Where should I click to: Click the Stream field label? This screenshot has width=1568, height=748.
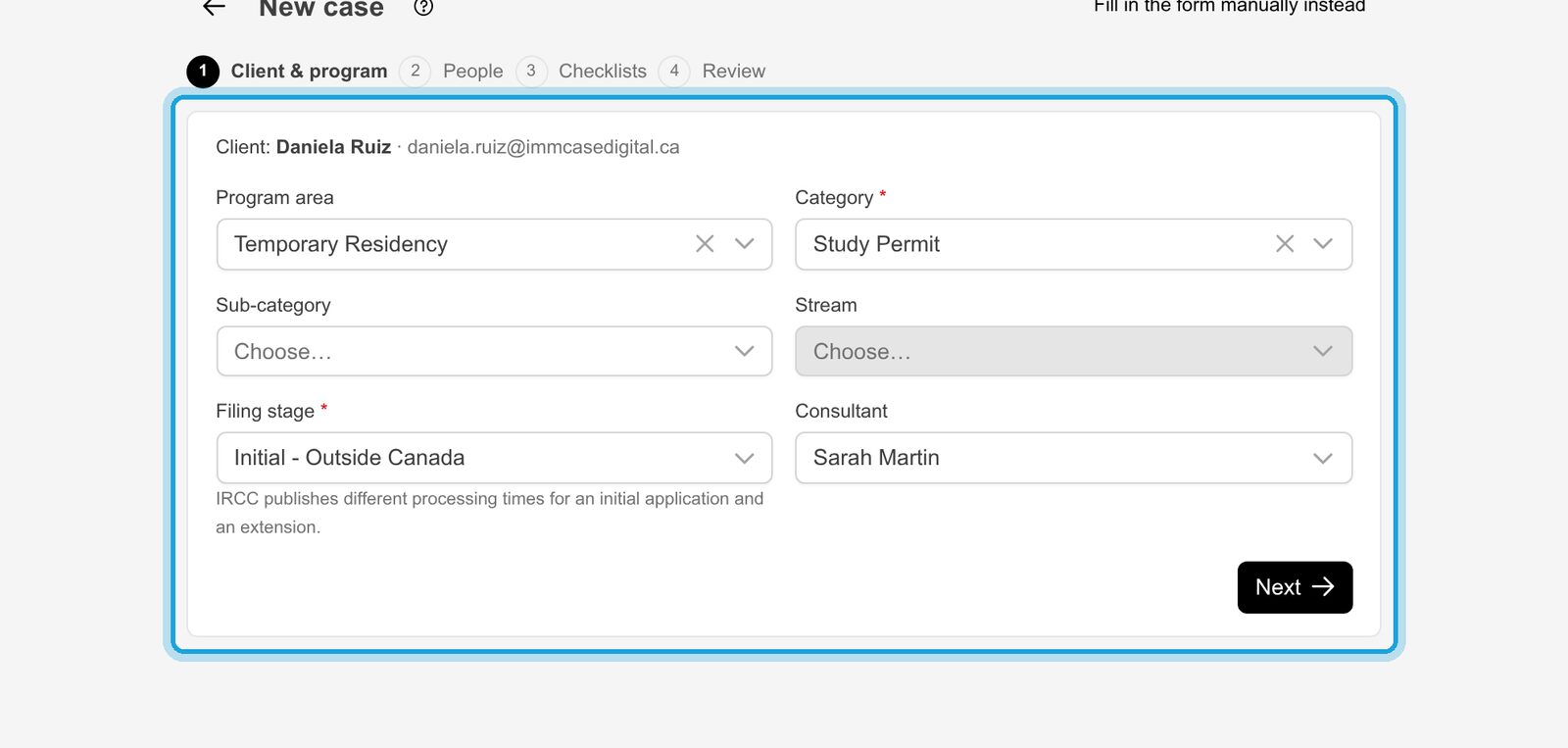click(826, 305)
